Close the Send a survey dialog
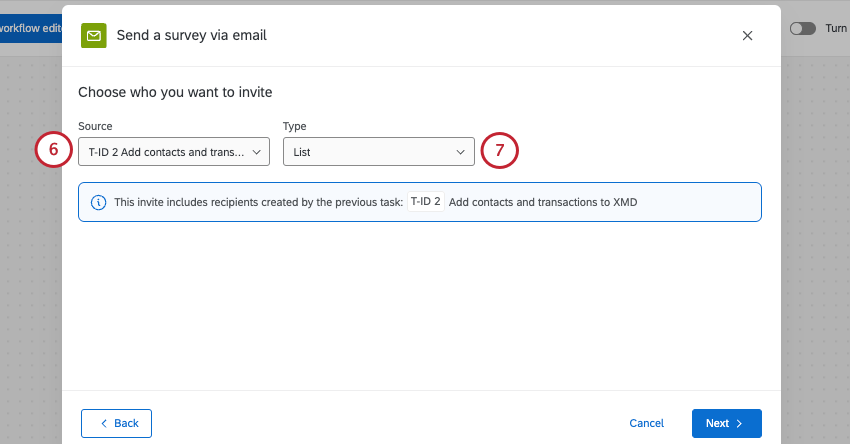 click(747, 36)
